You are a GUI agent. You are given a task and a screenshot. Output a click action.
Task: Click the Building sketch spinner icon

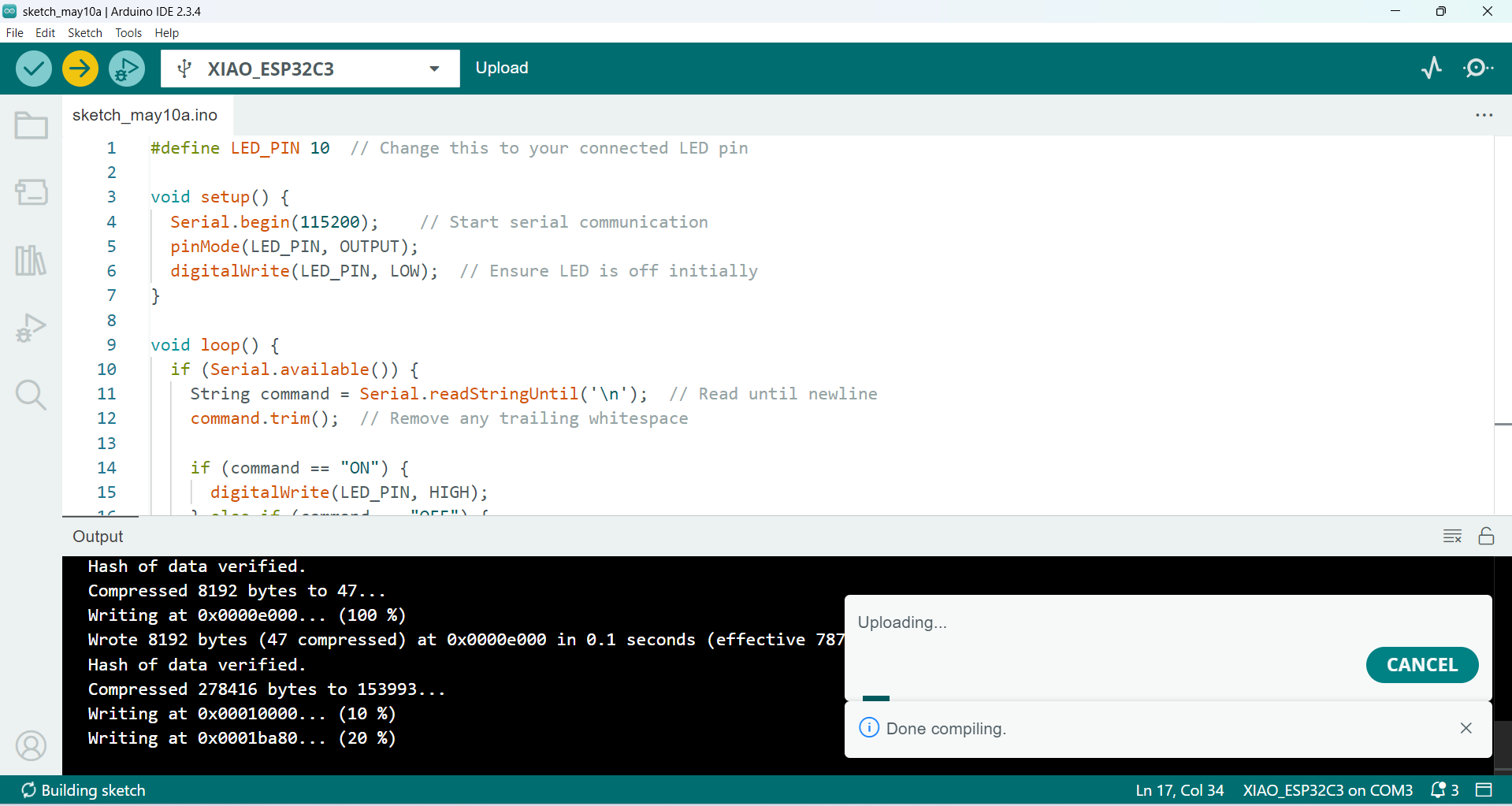28,789
